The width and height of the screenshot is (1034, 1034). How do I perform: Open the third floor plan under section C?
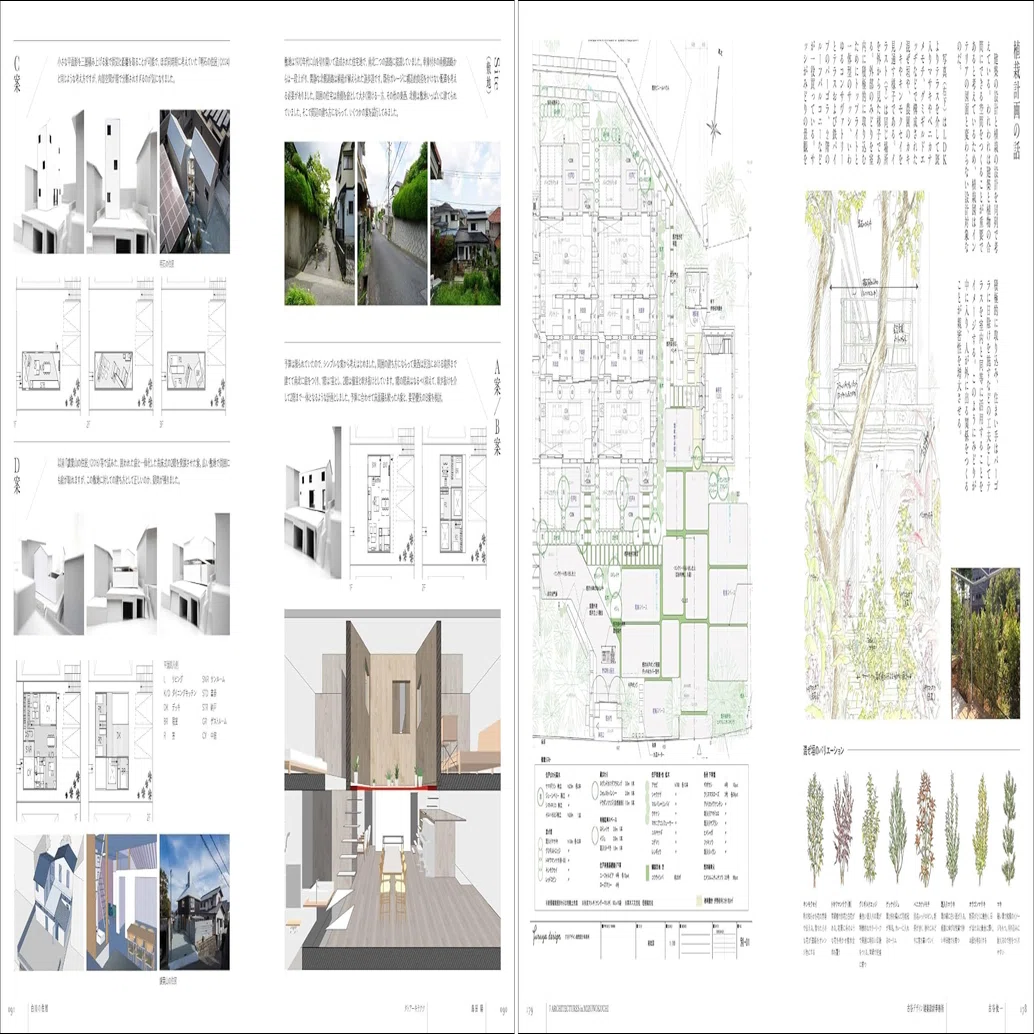pyautogui.click(x=194, y=346)
